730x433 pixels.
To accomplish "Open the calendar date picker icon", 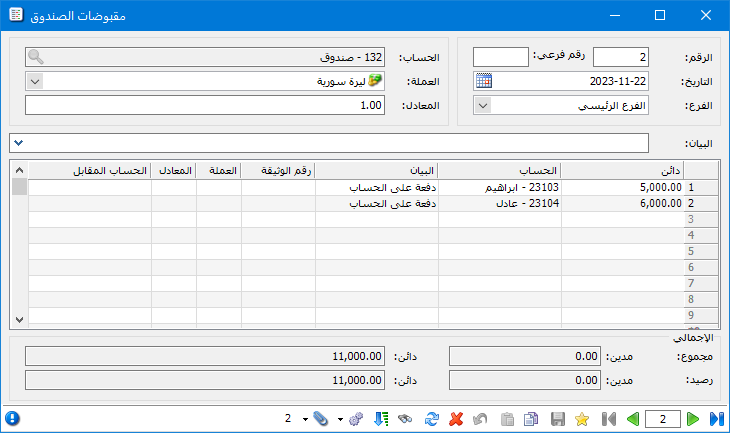I will pos(484,81).
